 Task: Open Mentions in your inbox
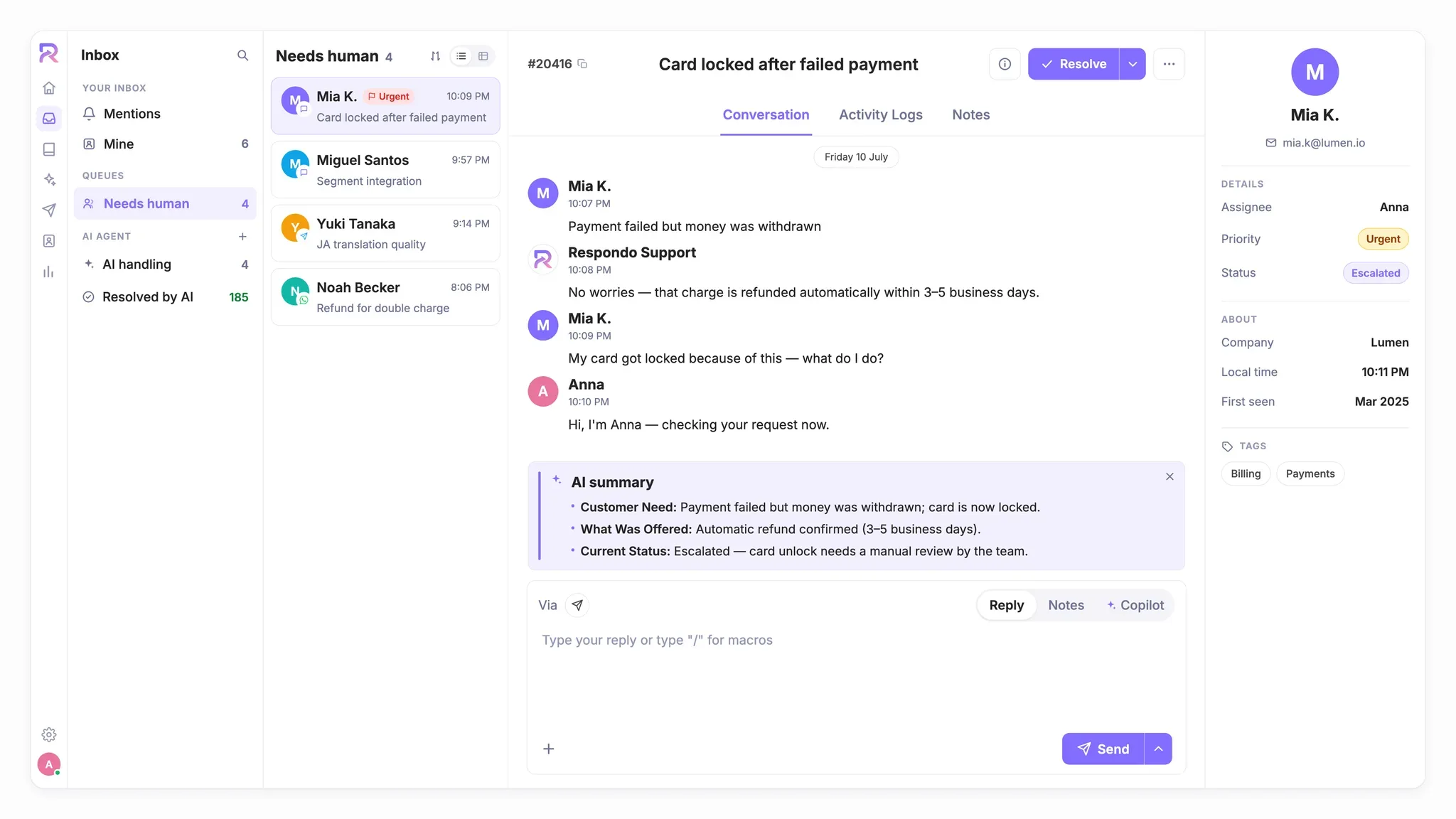(x=165, y=114)
